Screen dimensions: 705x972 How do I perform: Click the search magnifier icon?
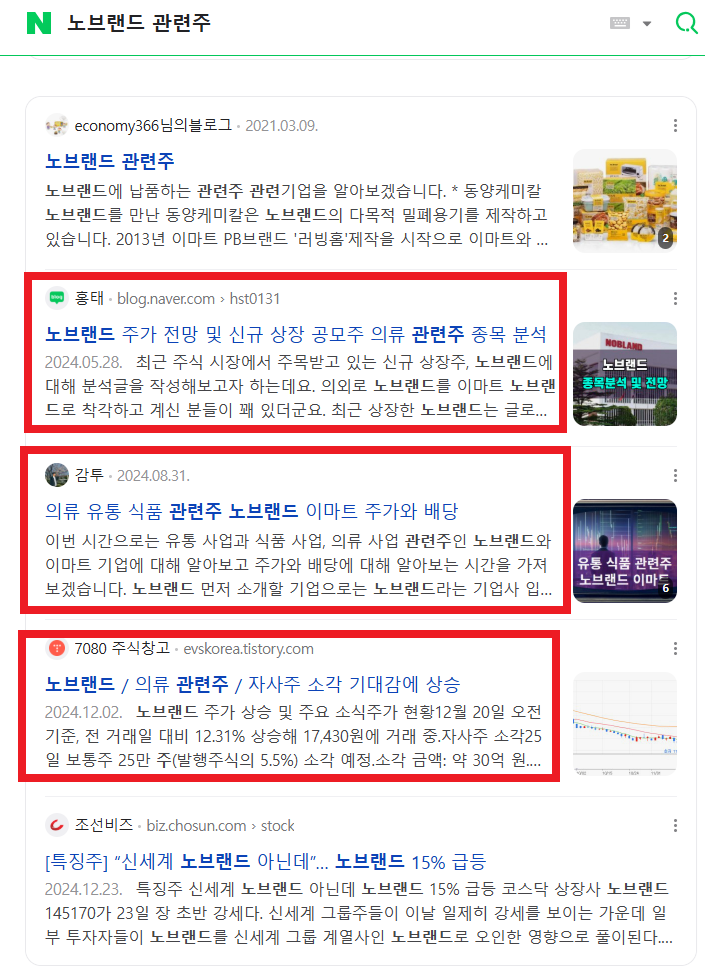tap(686, 23)
